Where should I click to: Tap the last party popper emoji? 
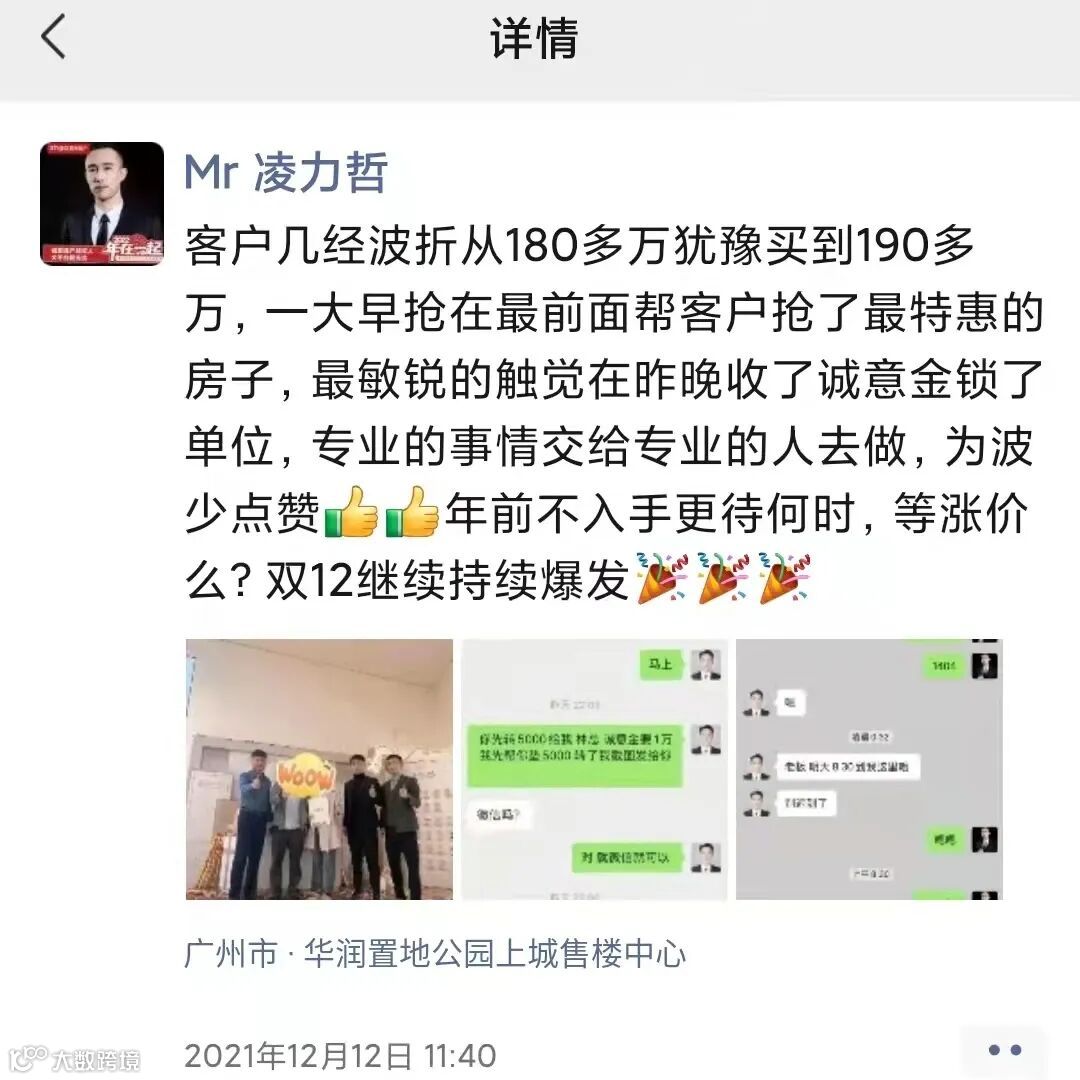click(785, 578)
